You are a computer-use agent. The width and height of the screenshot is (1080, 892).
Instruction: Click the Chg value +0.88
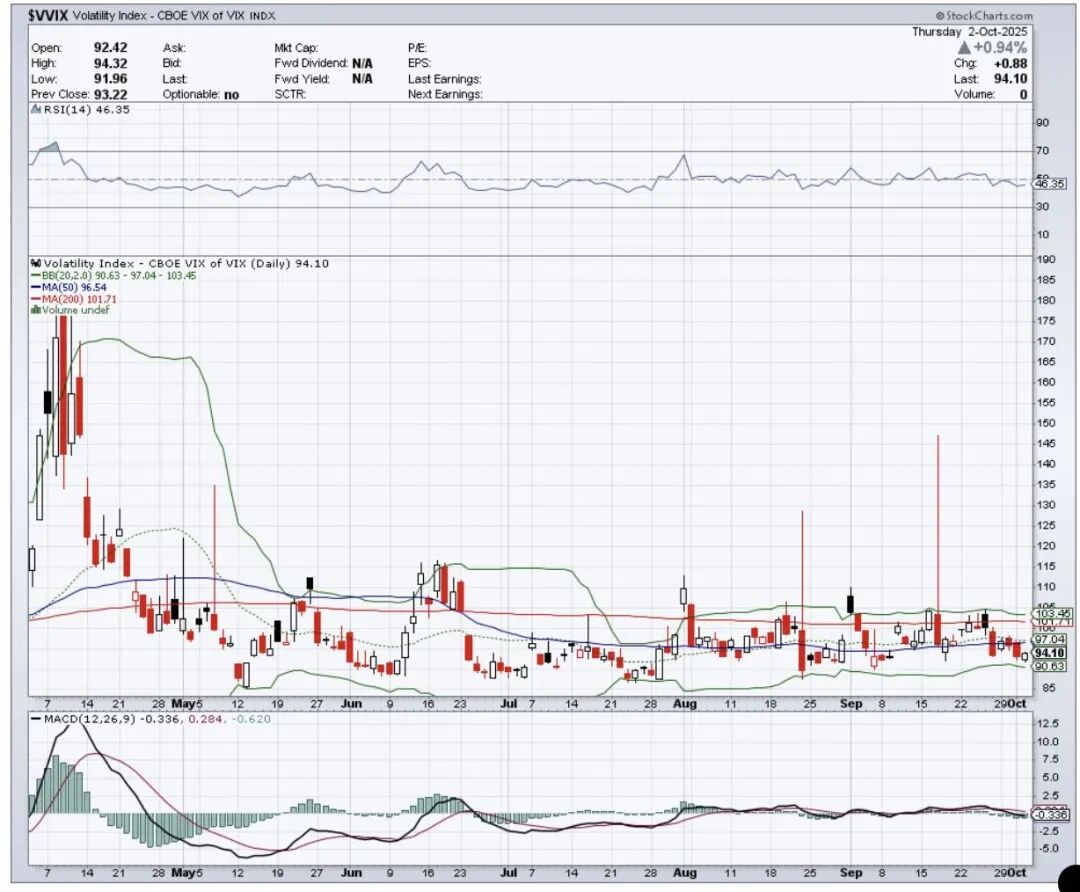tap(1010, 63)
